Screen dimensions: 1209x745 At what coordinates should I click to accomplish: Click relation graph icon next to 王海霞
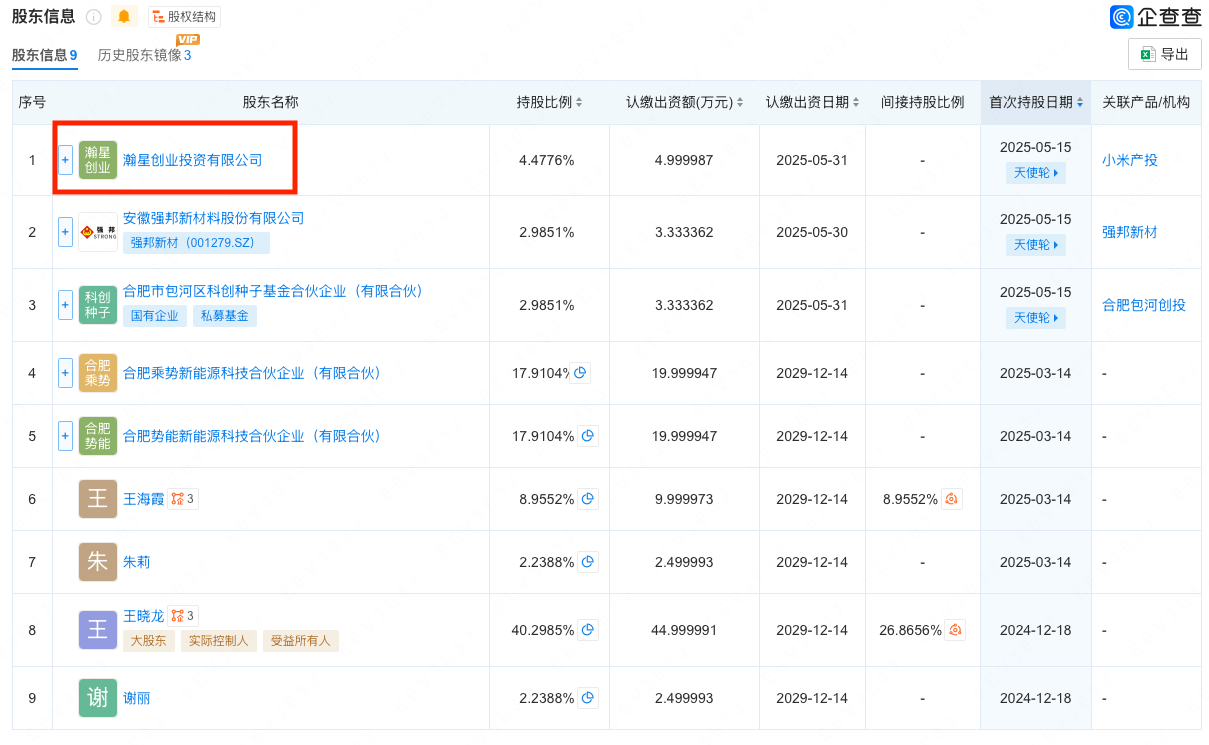[183, 499]
